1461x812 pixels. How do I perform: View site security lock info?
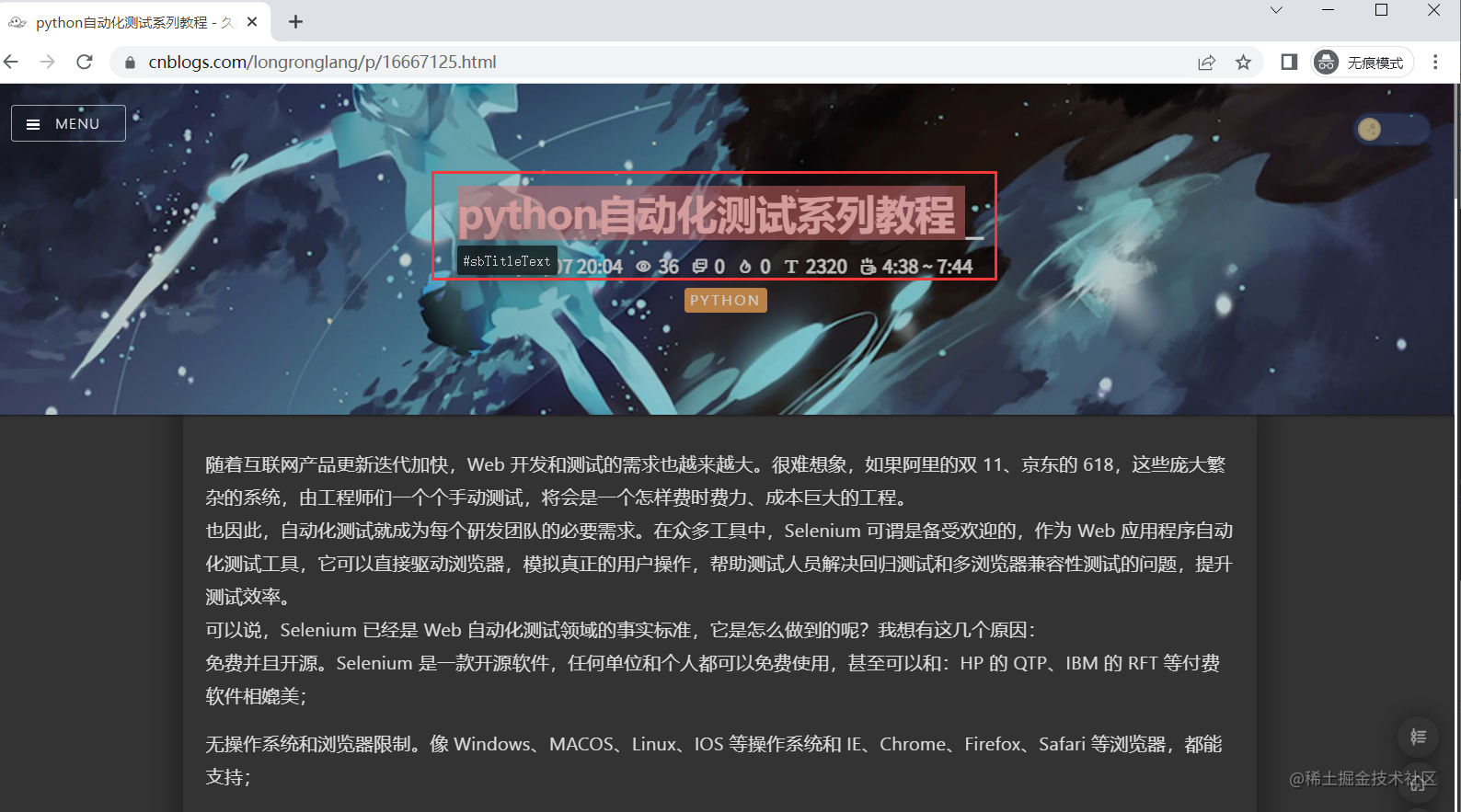[130, 63]
